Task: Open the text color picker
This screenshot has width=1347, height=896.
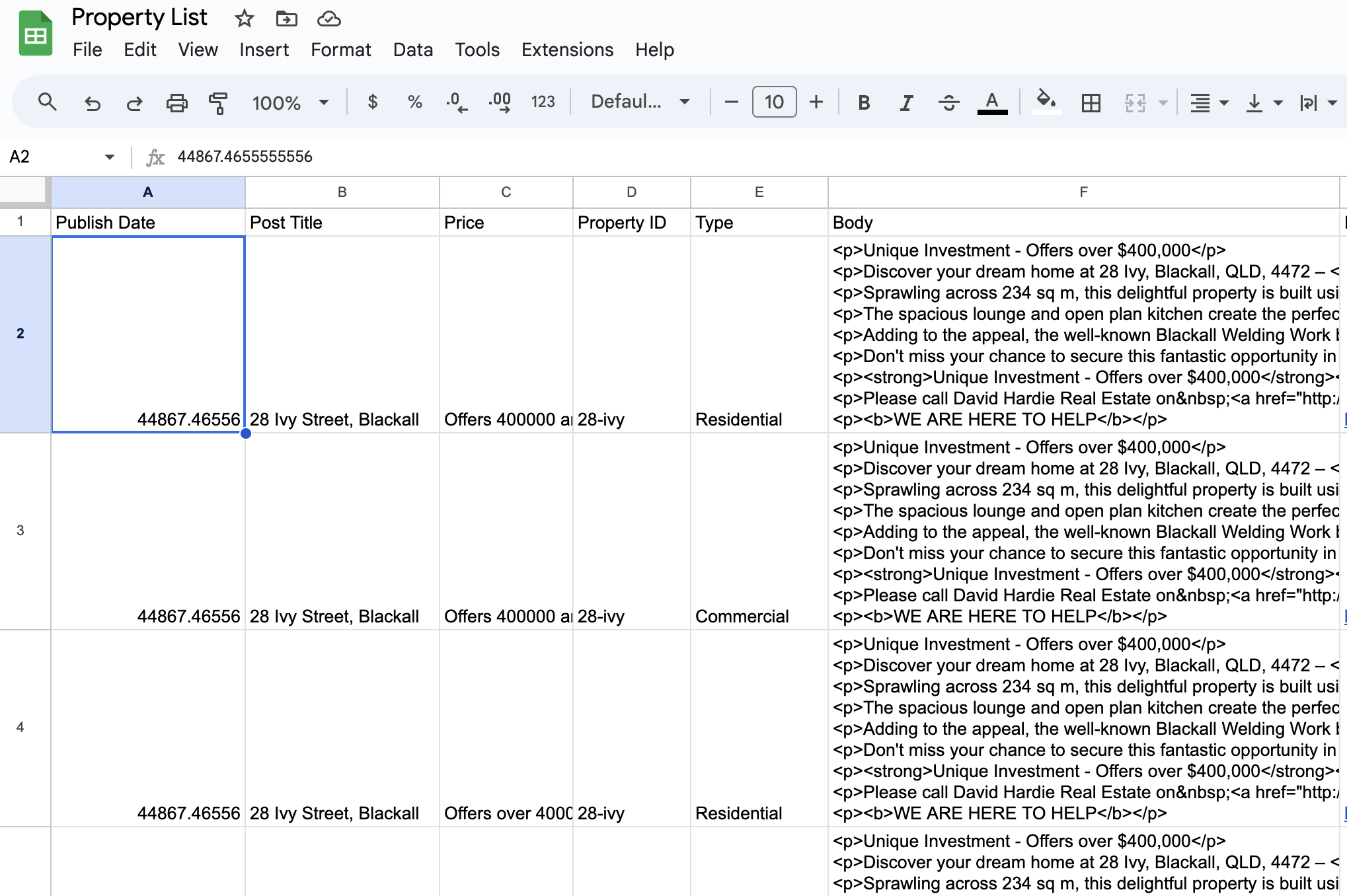Action: click(991, 102)
